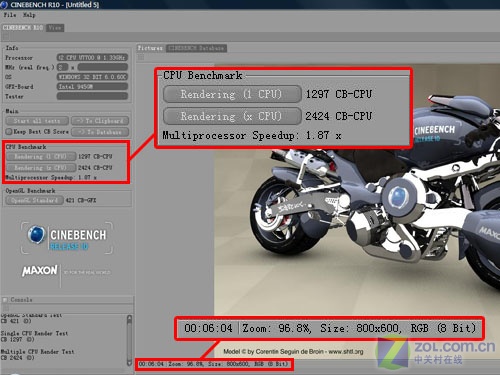Image resolution: width=500 pixels, height=375 pixels.
Task: Click the empty Tester name field
Action: point(92,96)
